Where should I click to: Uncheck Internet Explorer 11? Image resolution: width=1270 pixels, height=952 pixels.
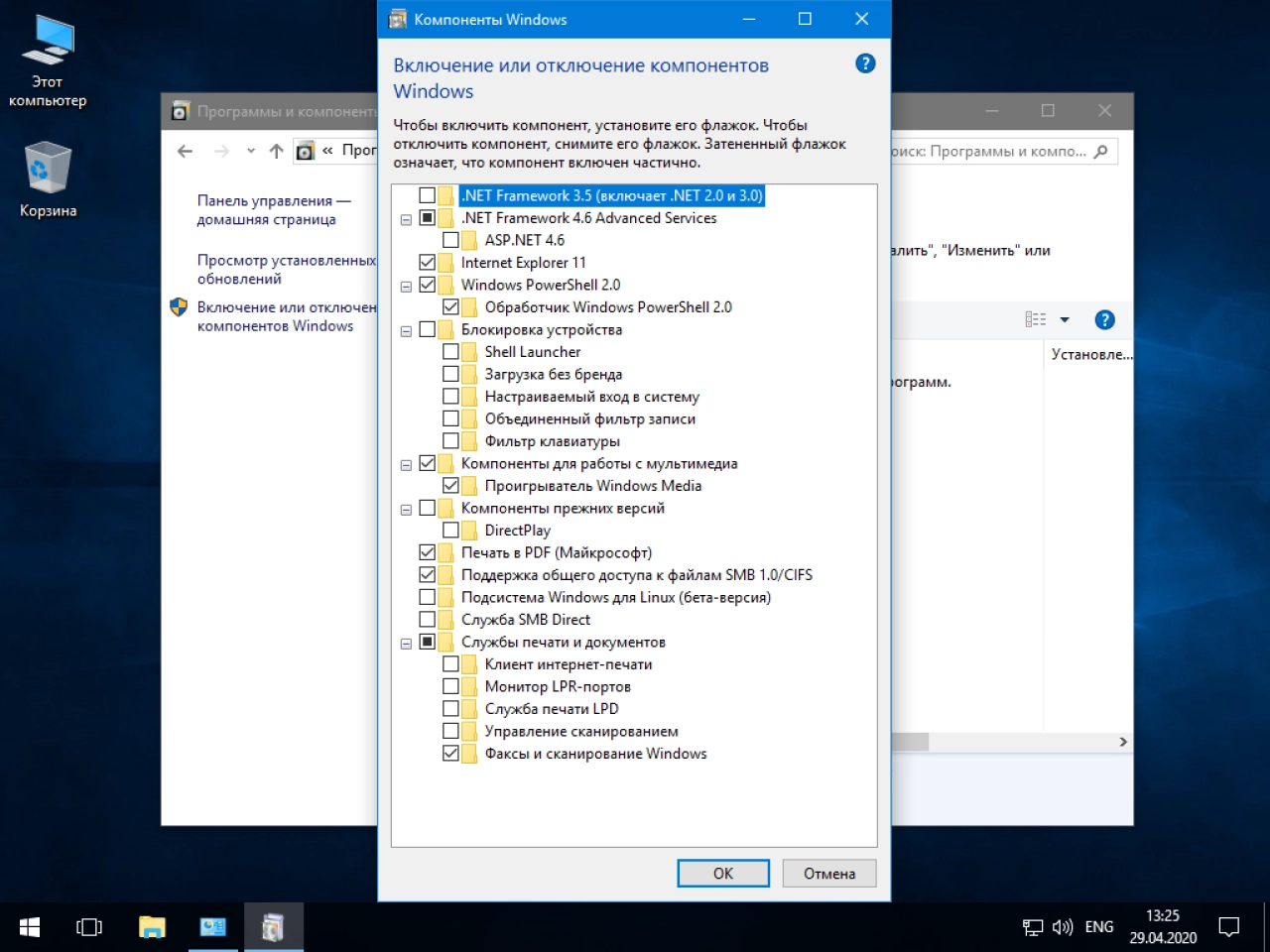(427, 263)
